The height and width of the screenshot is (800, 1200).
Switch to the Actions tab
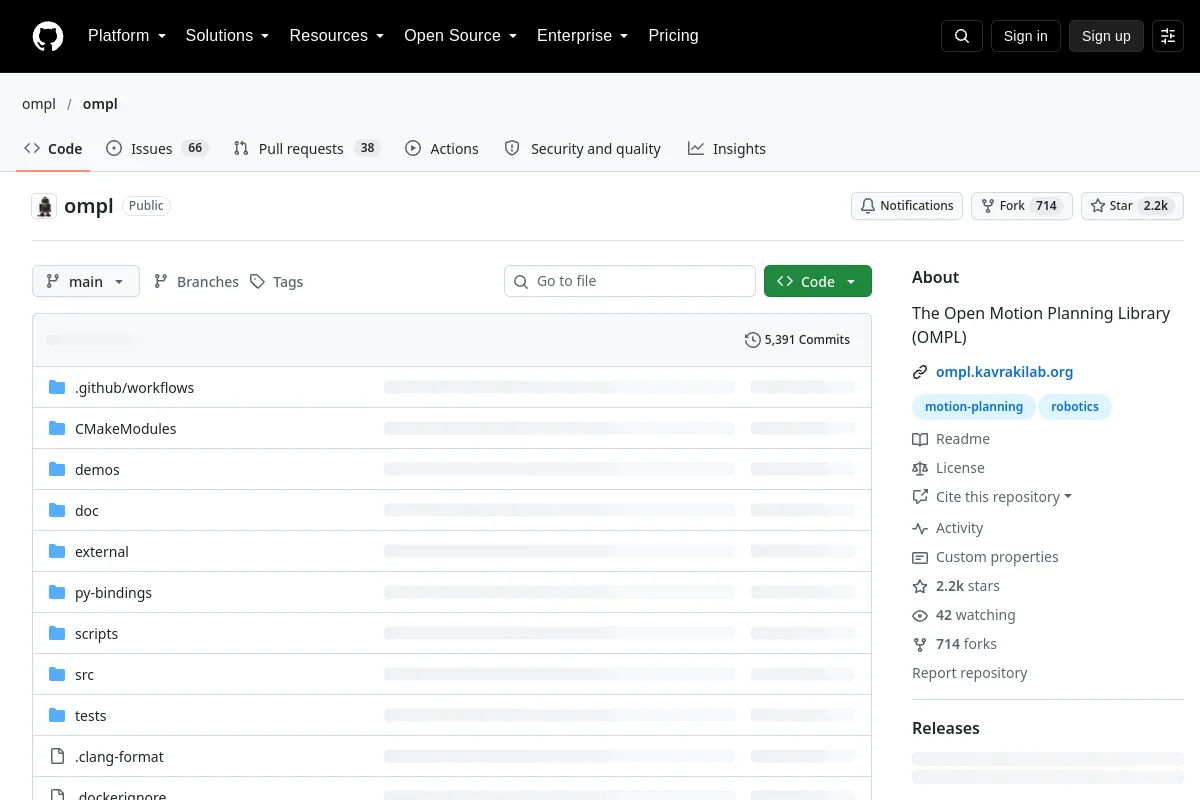442,148
